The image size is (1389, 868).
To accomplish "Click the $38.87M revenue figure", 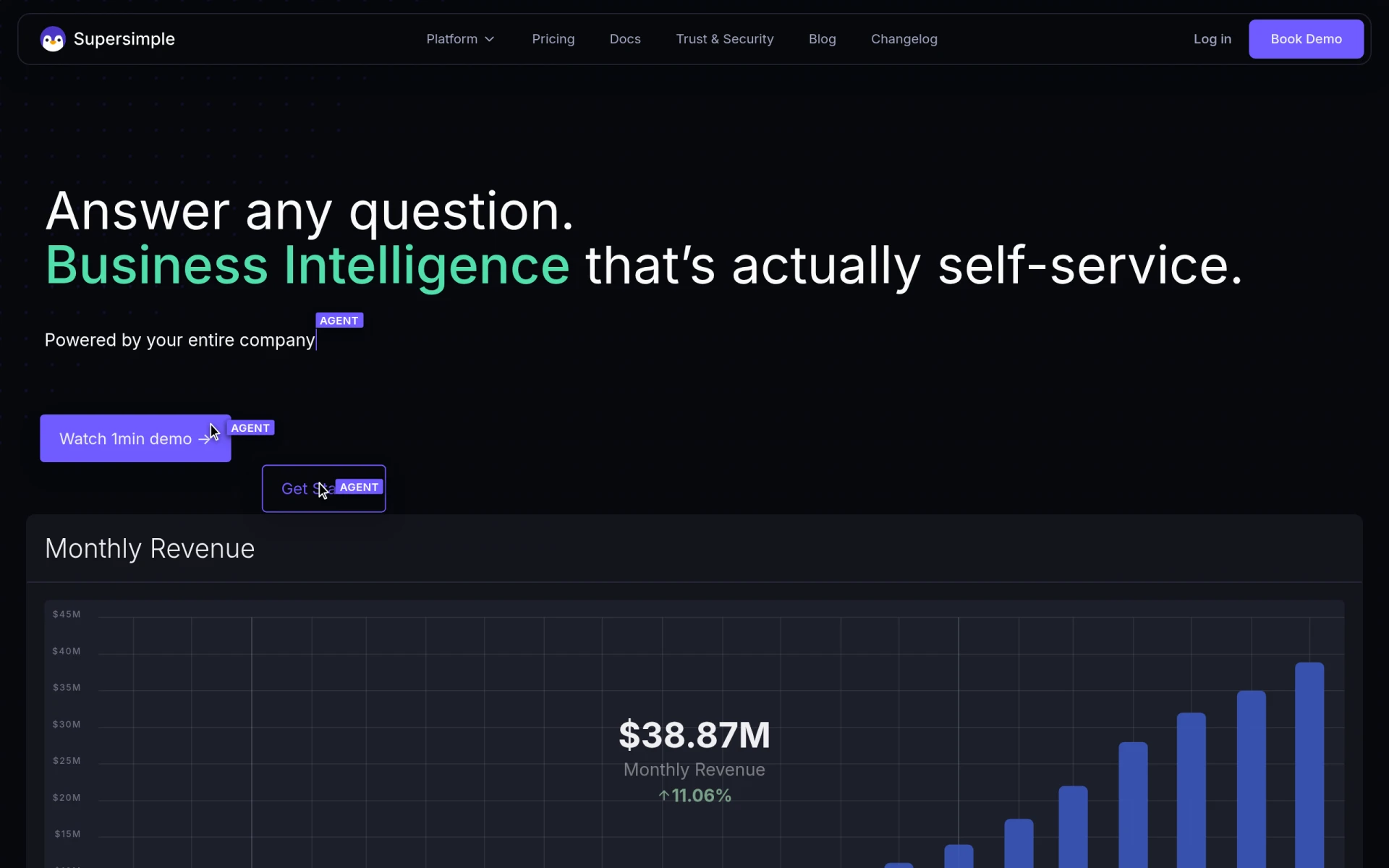I will 694,735.
